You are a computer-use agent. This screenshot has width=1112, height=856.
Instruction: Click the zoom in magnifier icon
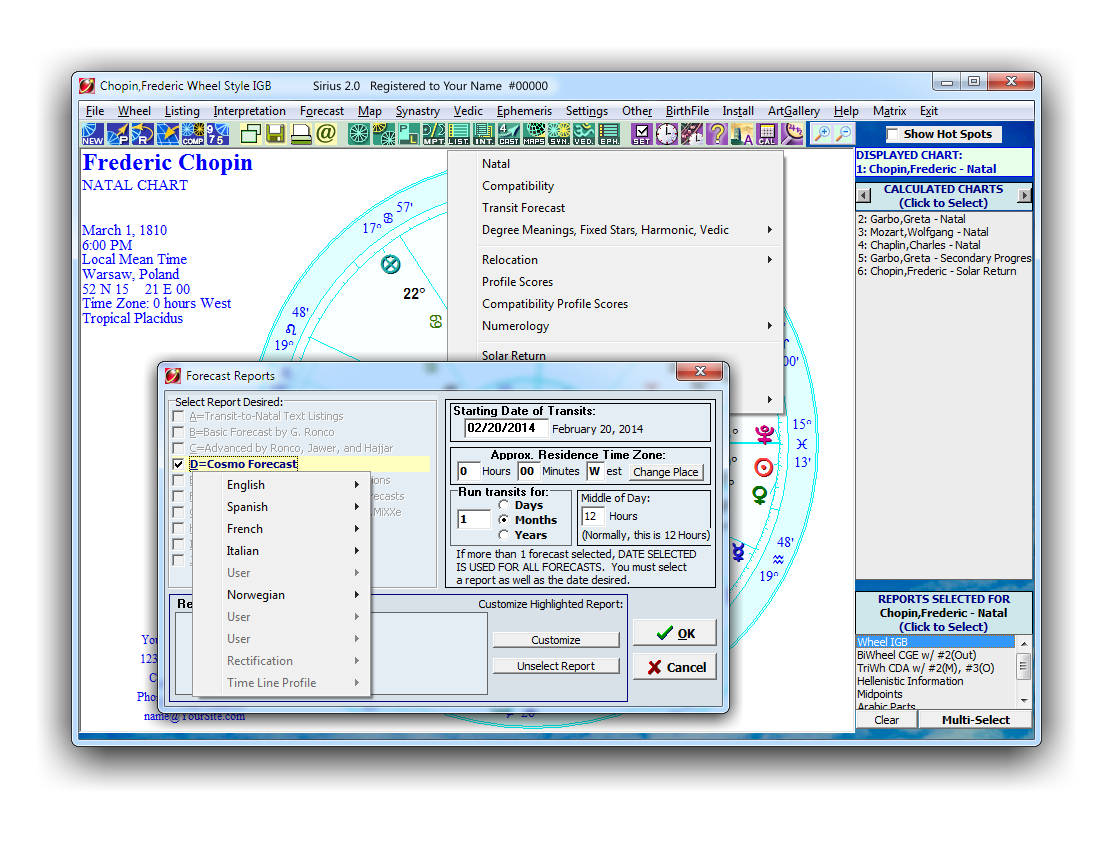click(821, 134)
